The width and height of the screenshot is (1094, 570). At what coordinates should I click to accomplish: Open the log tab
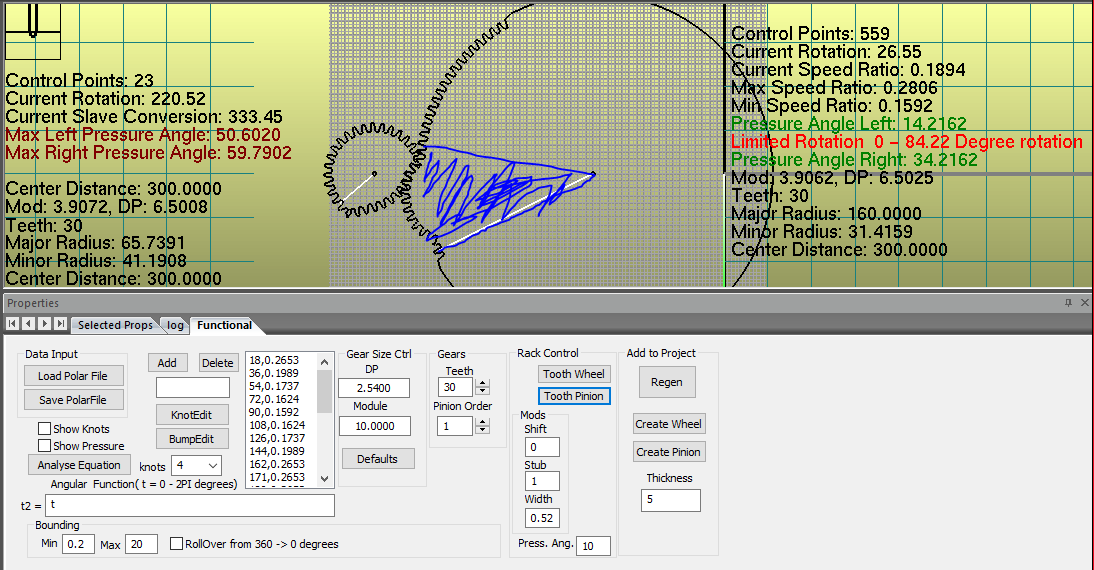175,325
